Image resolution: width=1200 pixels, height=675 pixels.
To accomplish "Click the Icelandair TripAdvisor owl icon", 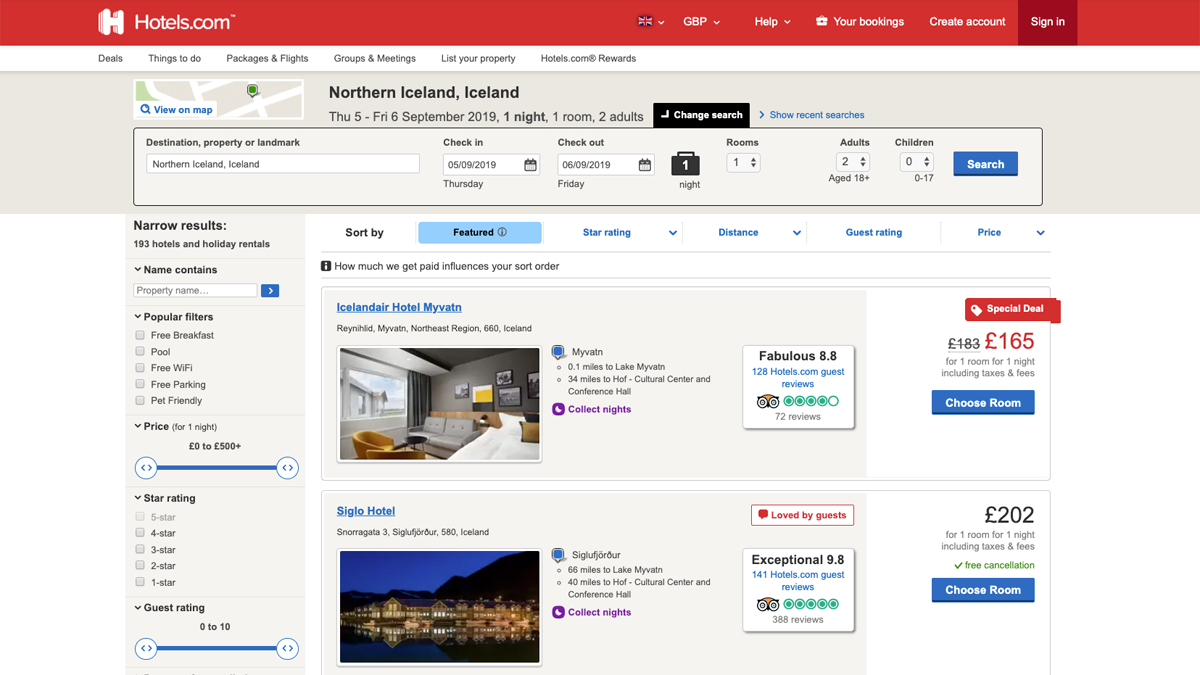I will 768,402.
